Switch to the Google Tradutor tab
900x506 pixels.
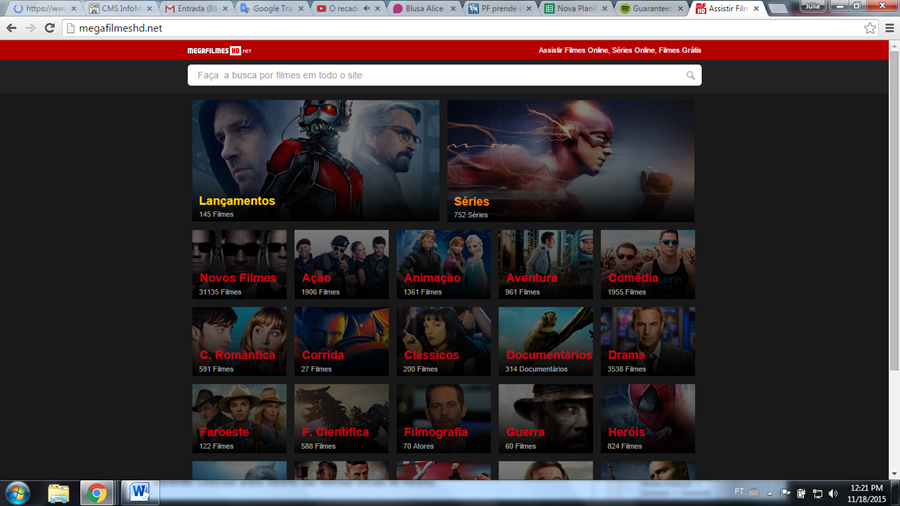pyautogui.click(x=273, y=8)
